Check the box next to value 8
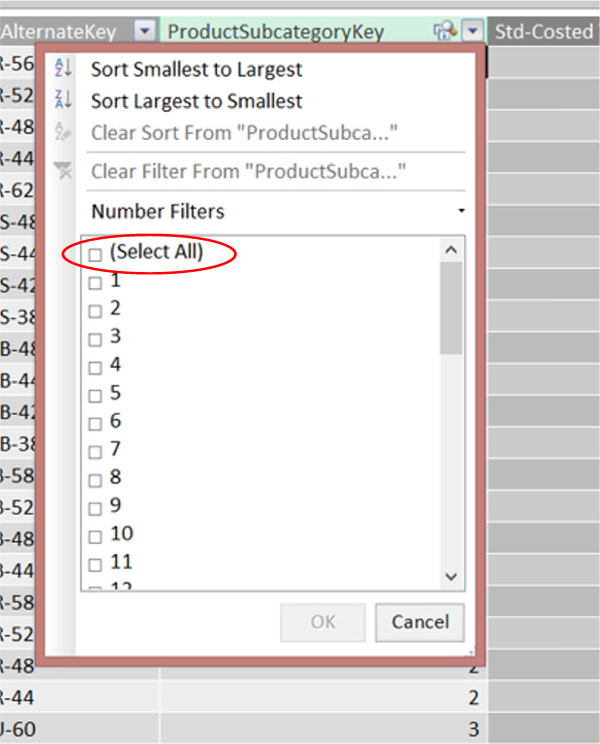The image size is (600, 744). [96, 479]
